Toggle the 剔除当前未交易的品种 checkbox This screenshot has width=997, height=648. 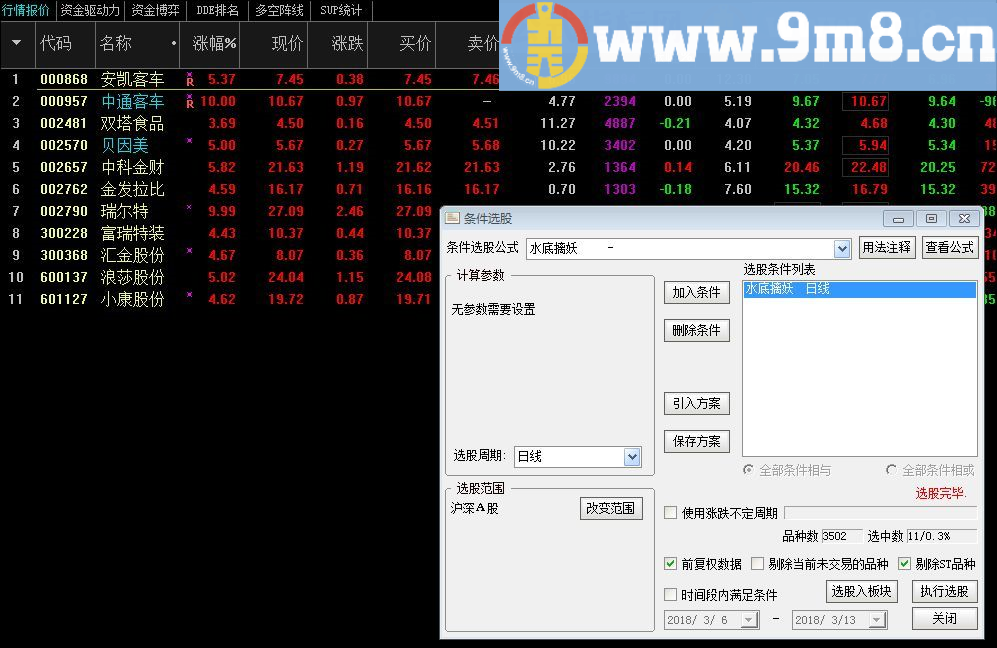(757, 564)
